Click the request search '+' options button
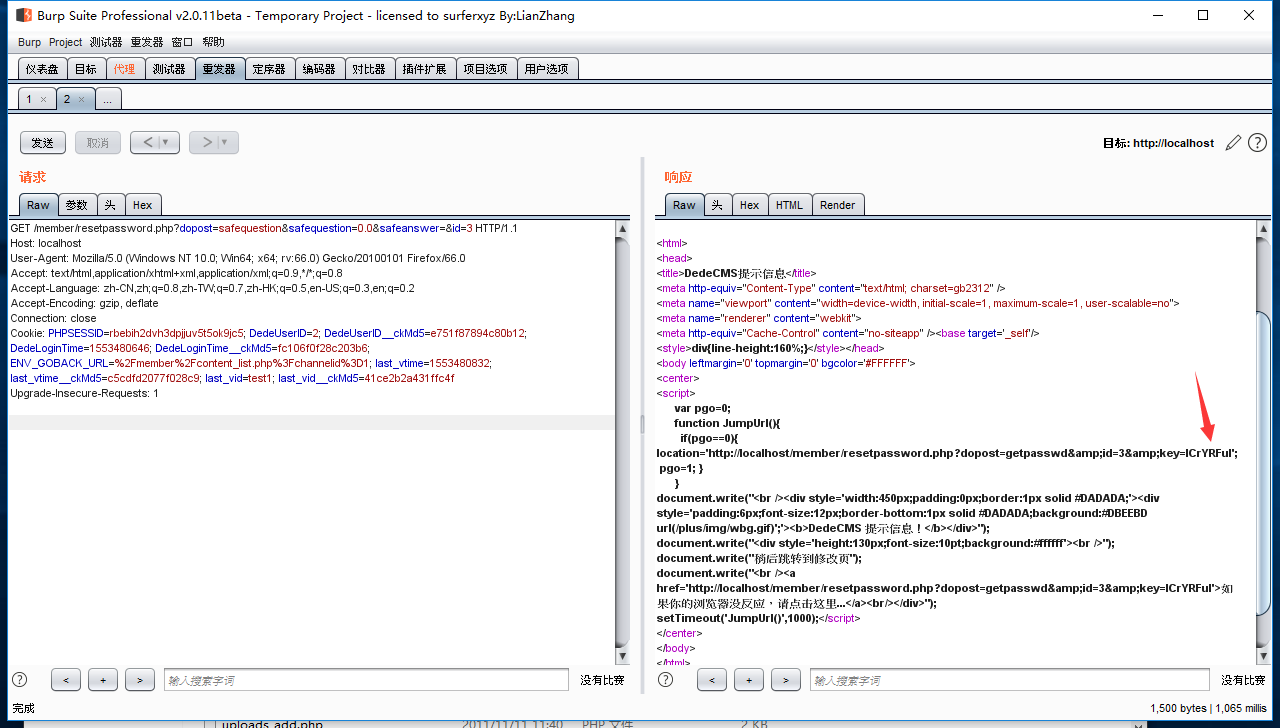The width and height of the screenshot is (1280, 728). tap(103, 680)
